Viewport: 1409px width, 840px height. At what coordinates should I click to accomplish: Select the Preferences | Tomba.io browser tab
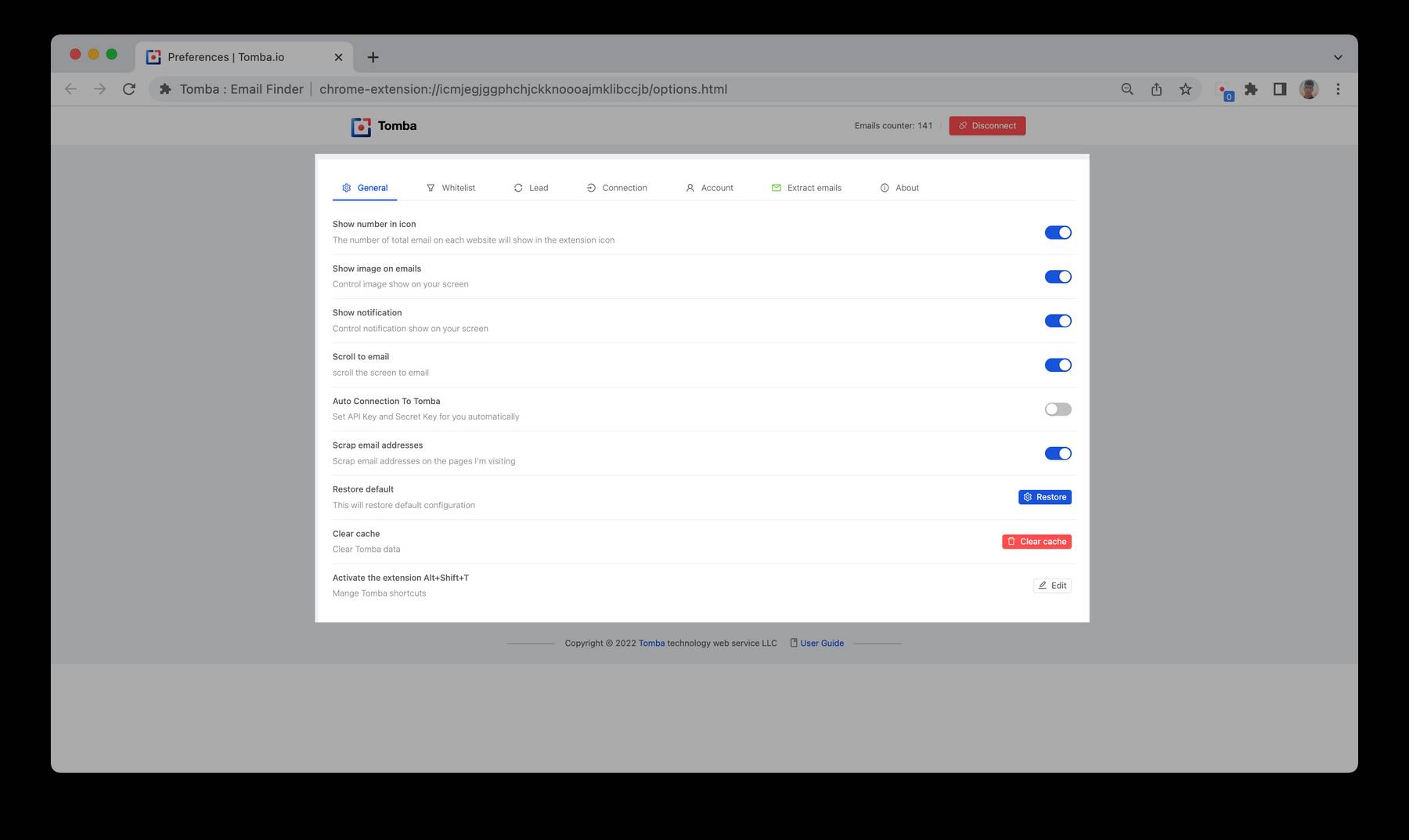(x=244, y=57)
